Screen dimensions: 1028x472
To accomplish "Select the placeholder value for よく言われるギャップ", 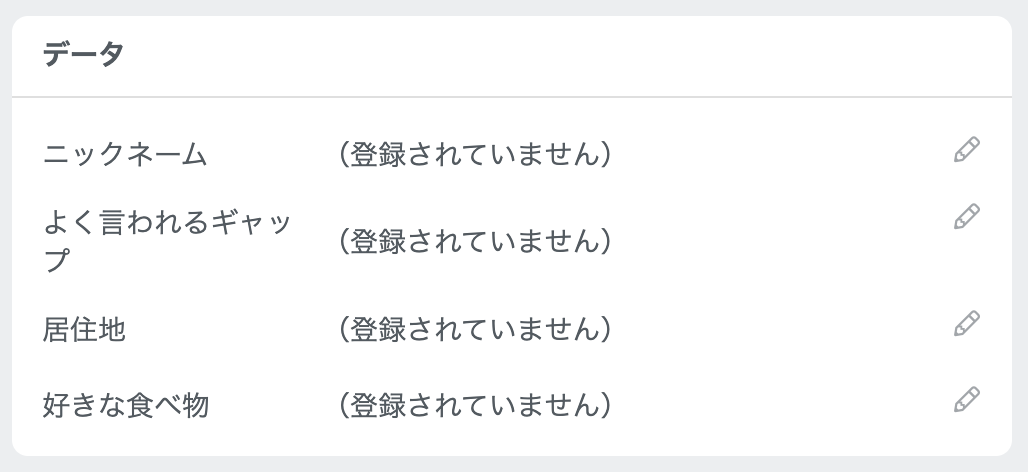I will click(475, 241).
